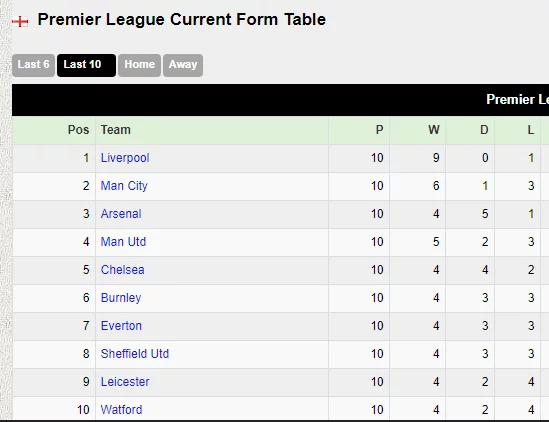Click the D draws column header
This screenshot has width=549, height=422.
[x=484, y=130]
